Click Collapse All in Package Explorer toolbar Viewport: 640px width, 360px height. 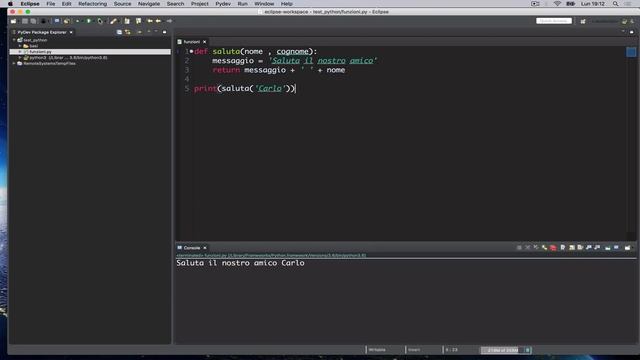pos(119,32)
